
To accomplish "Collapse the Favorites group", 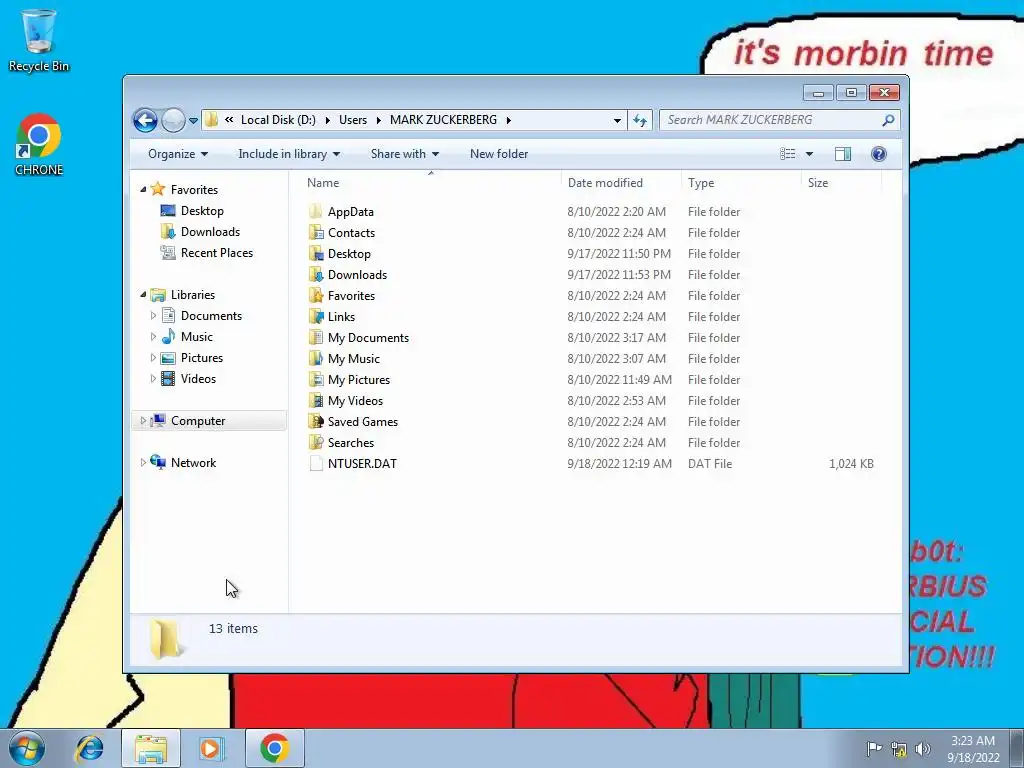I will (x=143, y=189).
